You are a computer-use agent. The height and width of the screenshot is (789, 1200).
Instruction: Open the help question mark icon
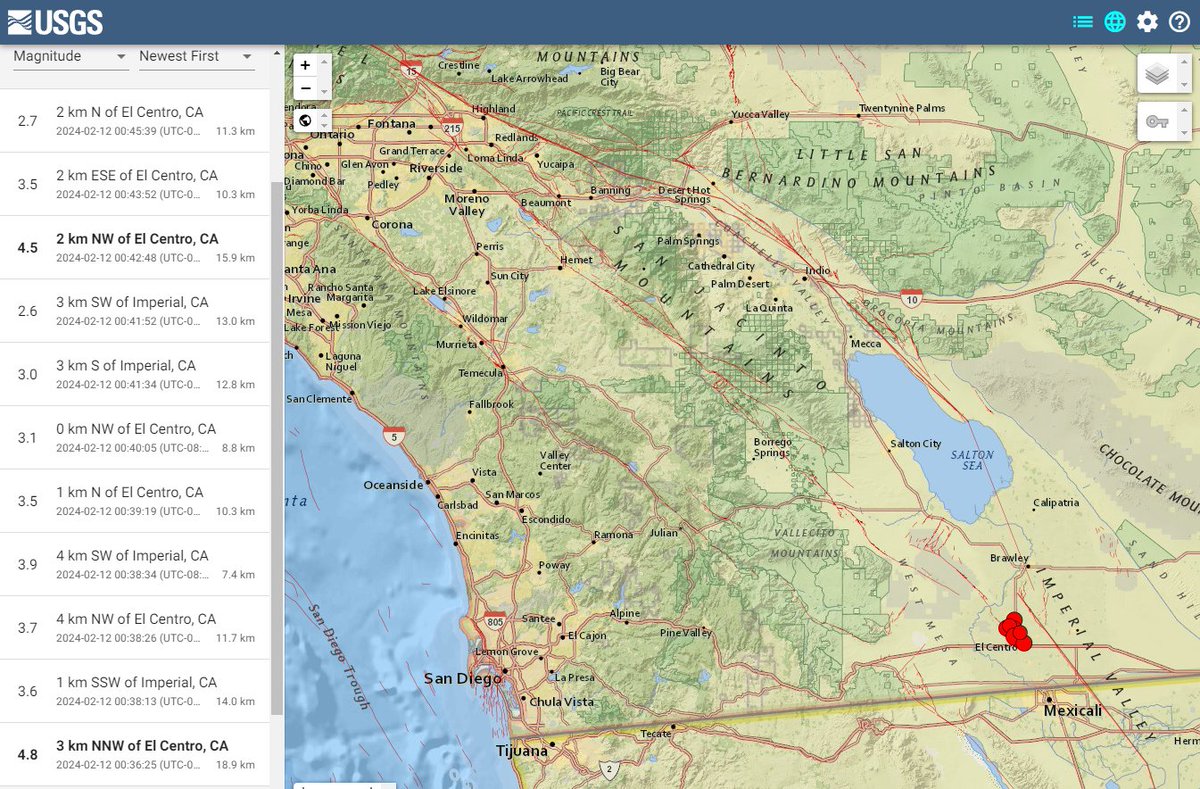pos(1178,20)
